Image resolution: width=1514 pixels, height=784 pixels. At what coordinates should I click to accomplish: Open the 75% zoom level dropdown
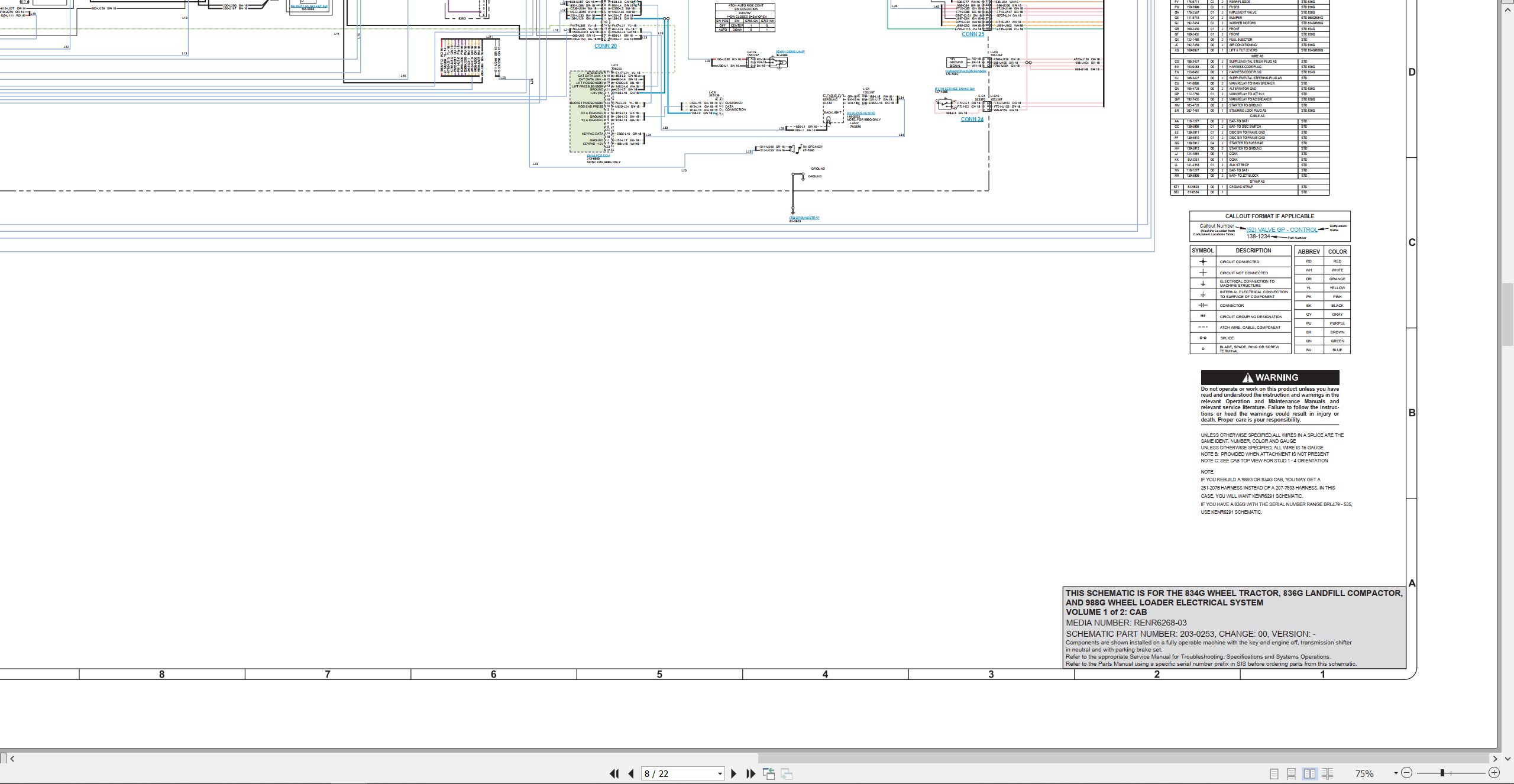1396,773
